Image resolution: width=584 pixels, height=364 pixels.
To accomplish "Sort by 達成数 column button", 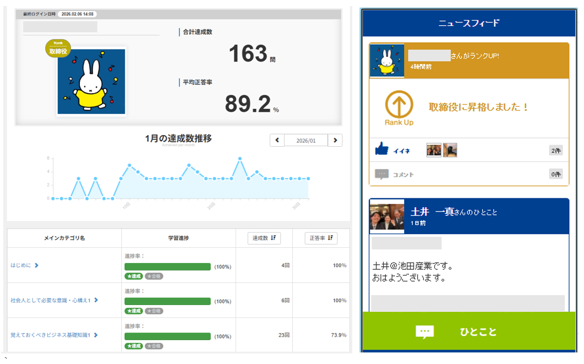I will (264, 238).
